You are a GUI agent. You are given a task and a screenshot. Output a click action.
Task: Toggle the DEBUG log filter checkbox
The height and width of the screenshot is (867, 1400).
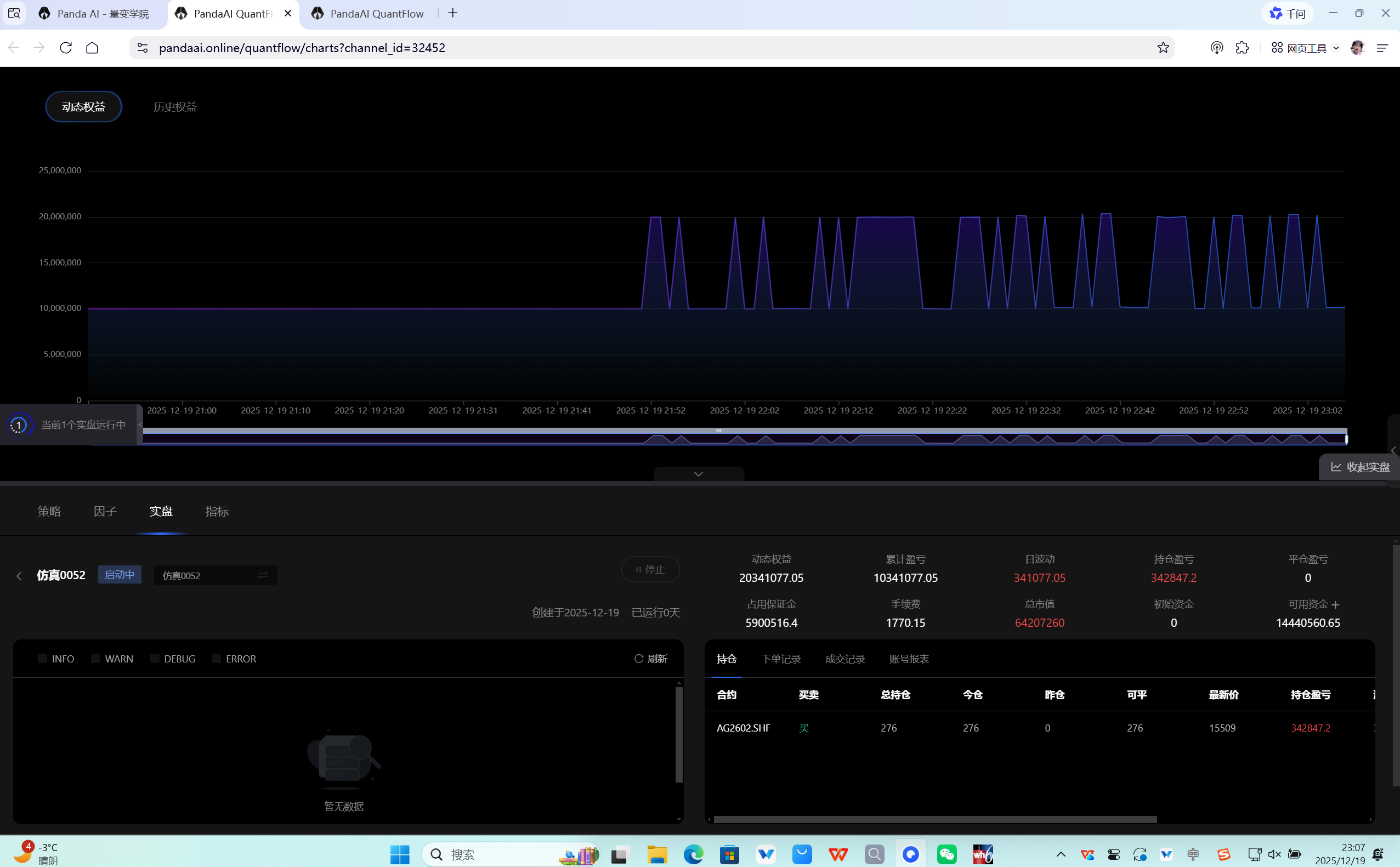(155, 658)
